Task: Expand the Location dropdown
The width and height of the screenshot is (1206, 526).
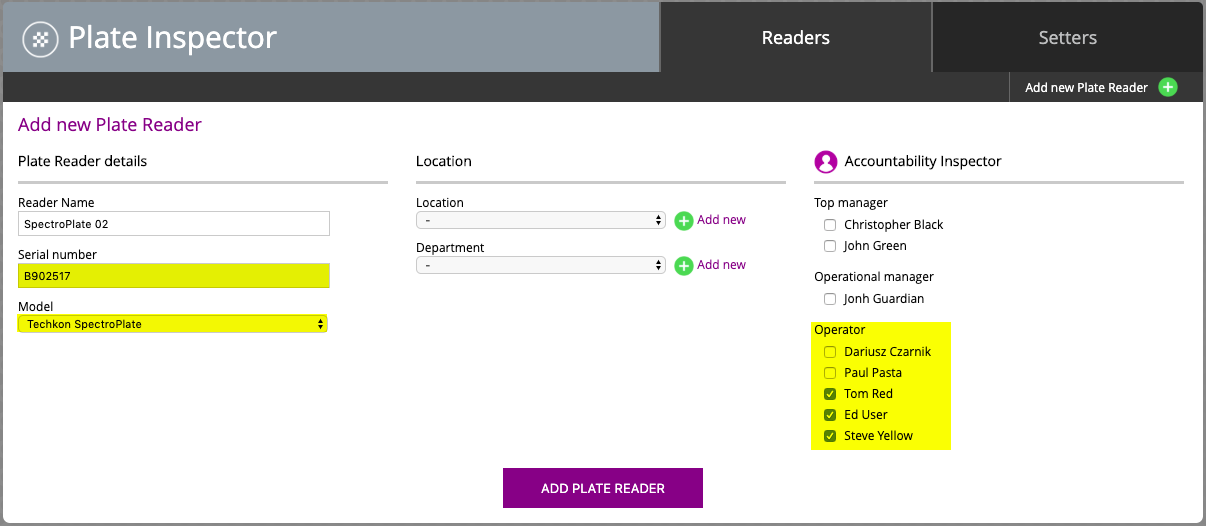Action: click(x=541, y=220)
